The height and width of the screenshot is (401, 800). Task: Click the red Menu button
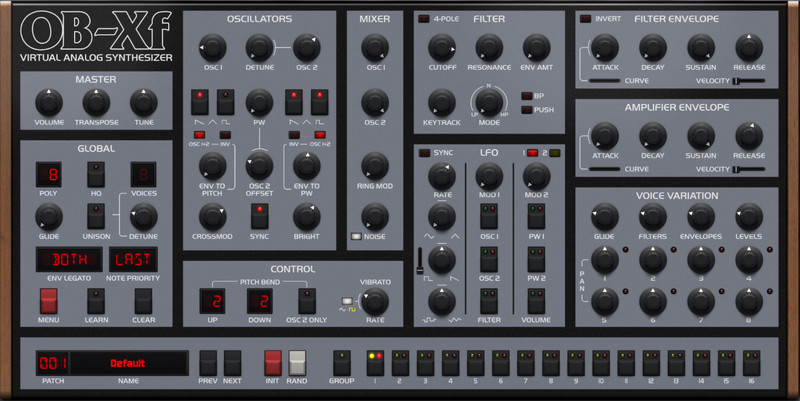(49, 301)
